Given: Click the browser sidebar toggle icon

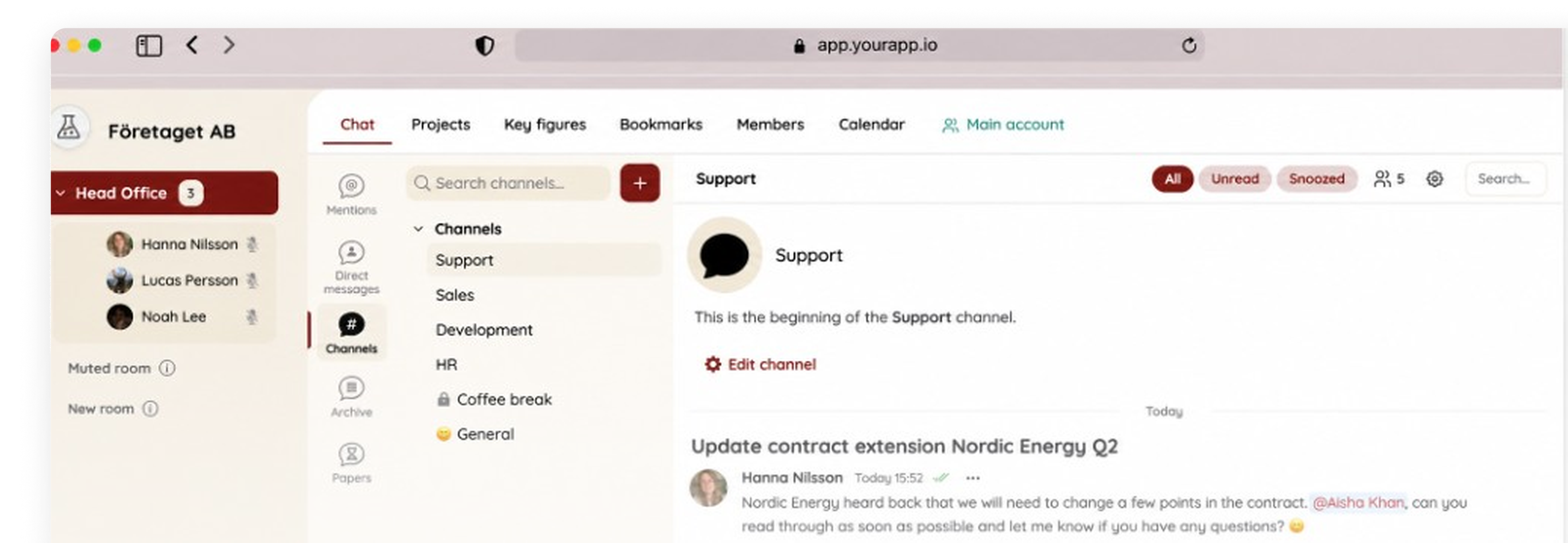Looking at the screenshot, I should (149, 46).
